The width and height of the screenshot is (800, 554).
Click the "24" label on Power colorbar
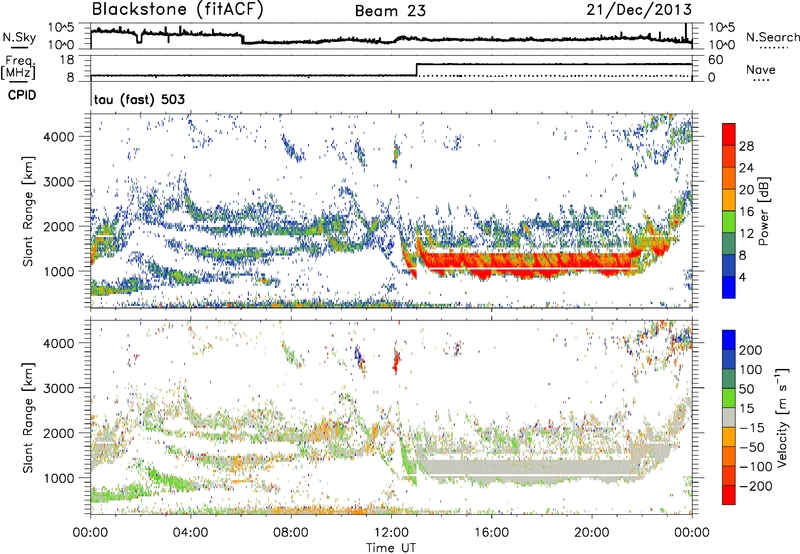[x=746, y=168]
